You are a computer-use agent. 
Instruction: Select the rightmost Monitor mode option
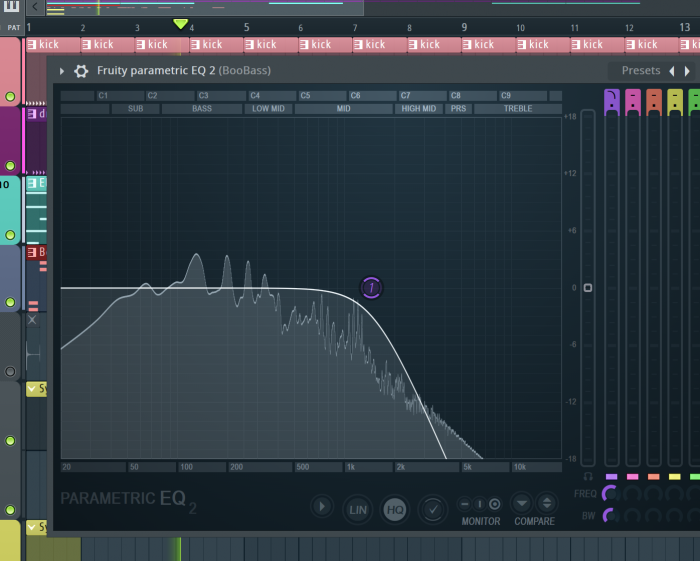(494, 504)
